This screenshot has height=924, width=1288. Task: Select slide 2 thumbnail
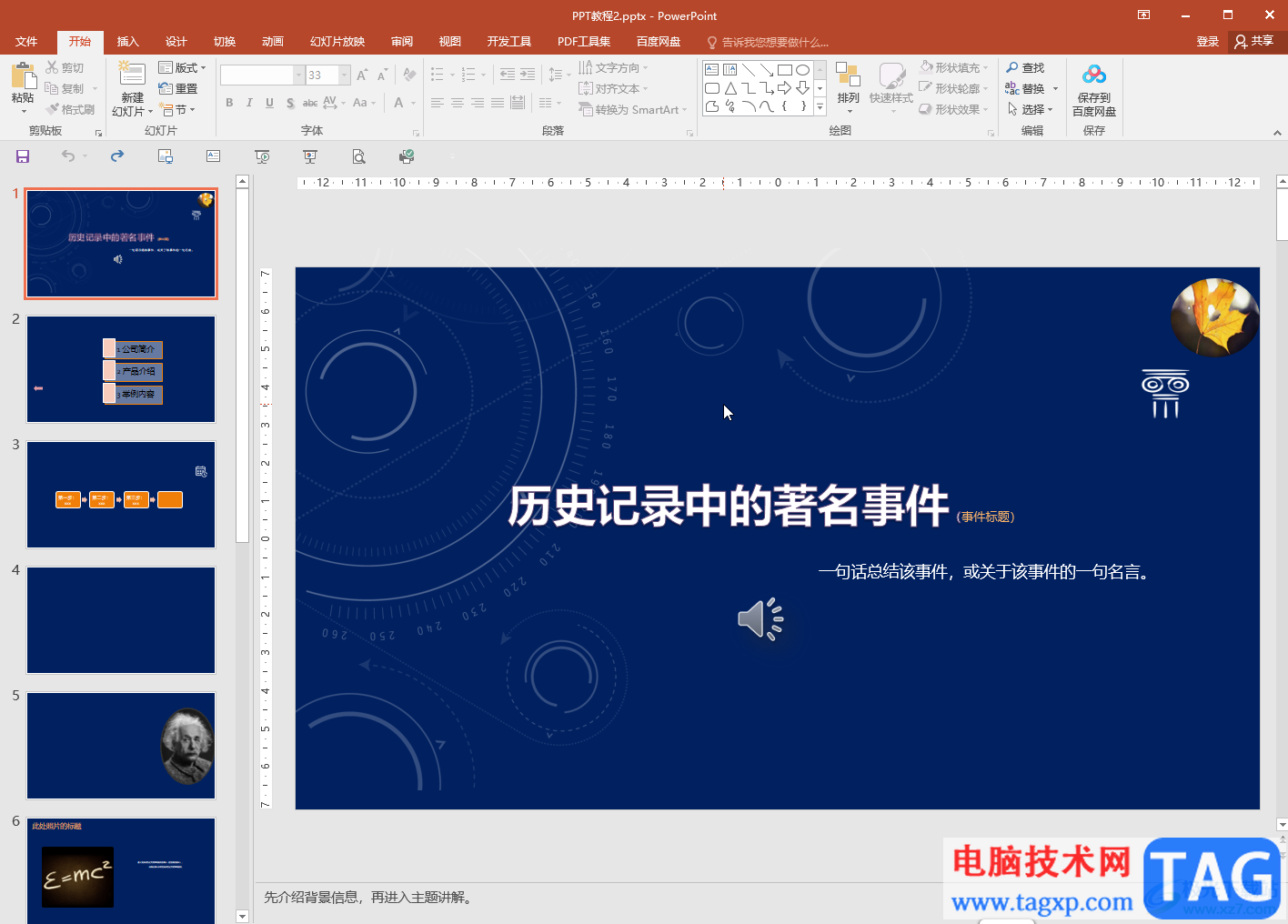pyautogui.click(x=121, y=369)
